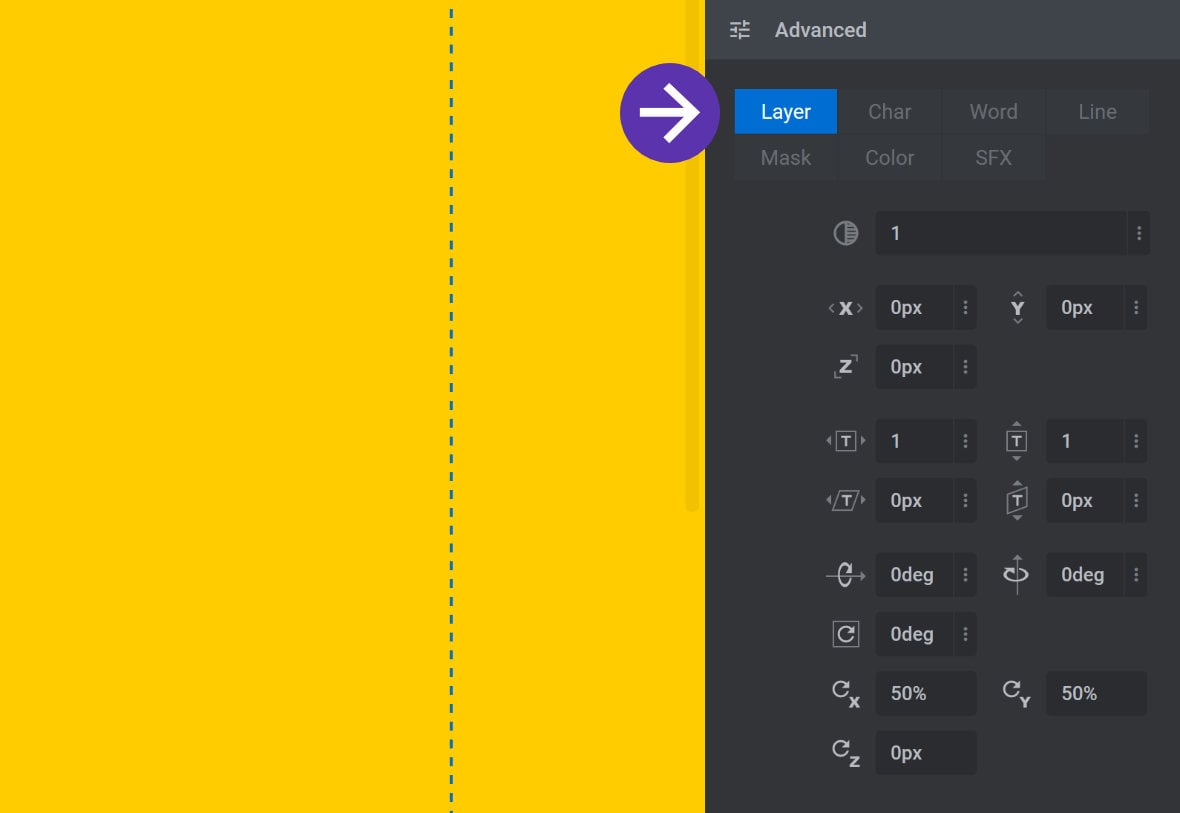
Task: Click the horizontal skew icon
Action: 846,501
